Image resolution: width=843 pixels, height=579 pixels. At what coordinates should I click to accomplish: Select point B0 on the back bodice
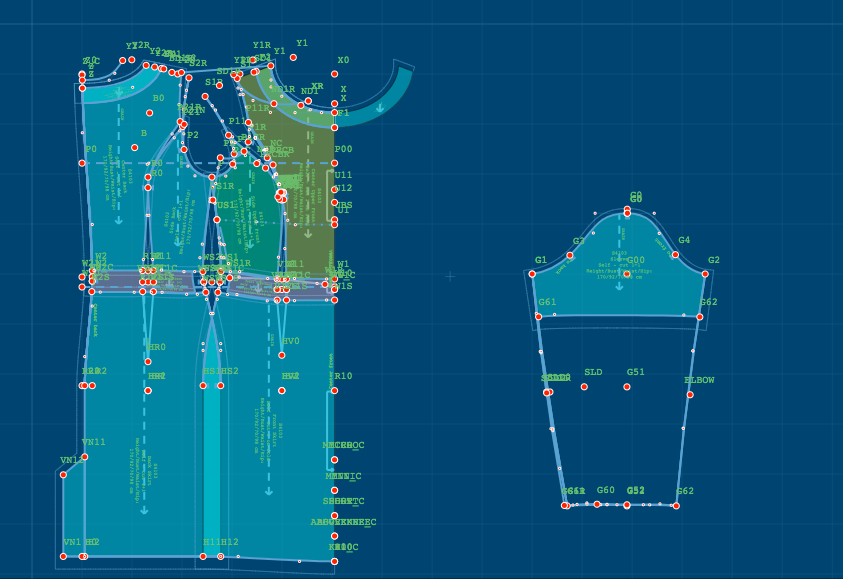click(148, 113)
